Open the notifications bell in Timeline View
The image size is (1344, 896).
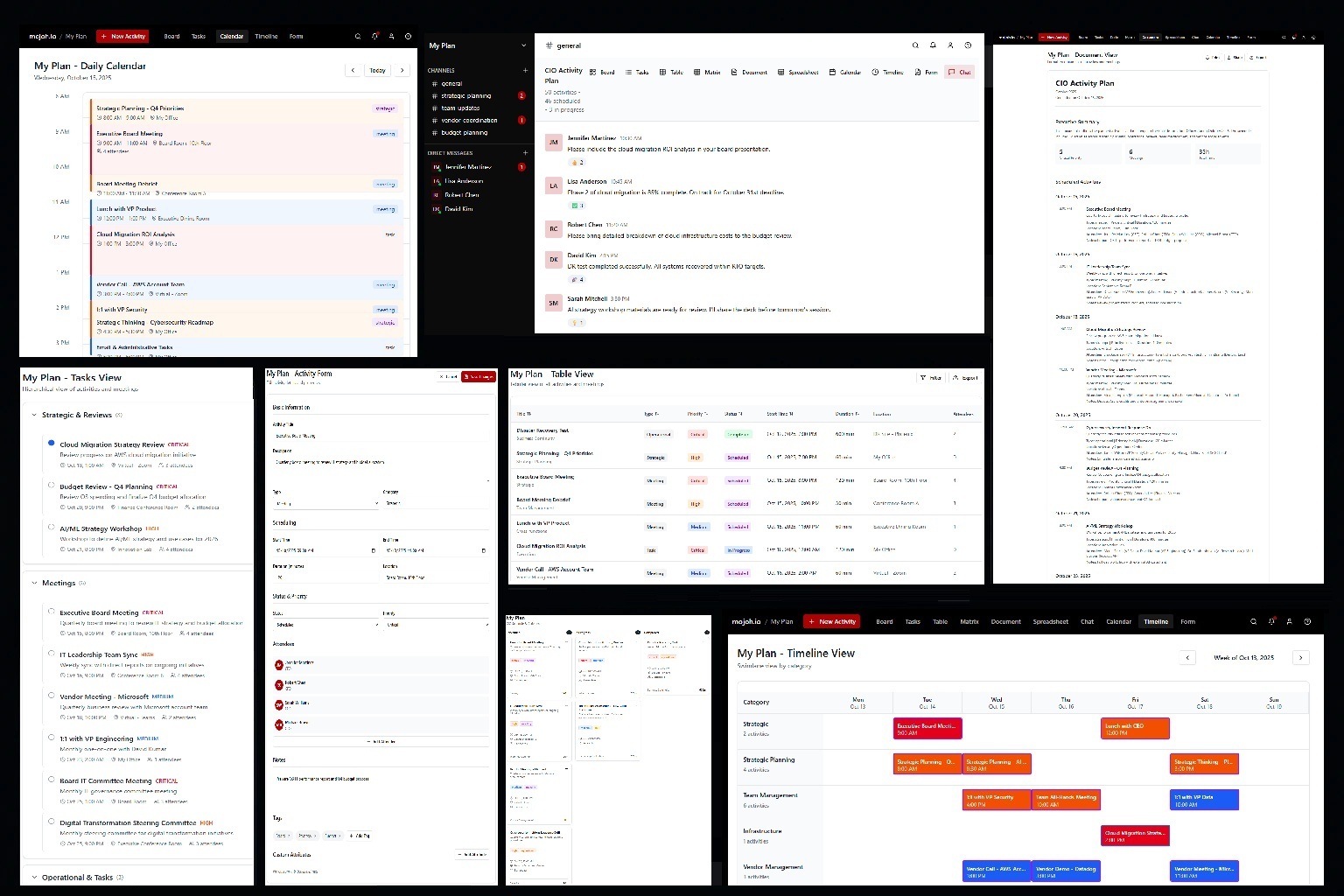tap(1271, 621)
